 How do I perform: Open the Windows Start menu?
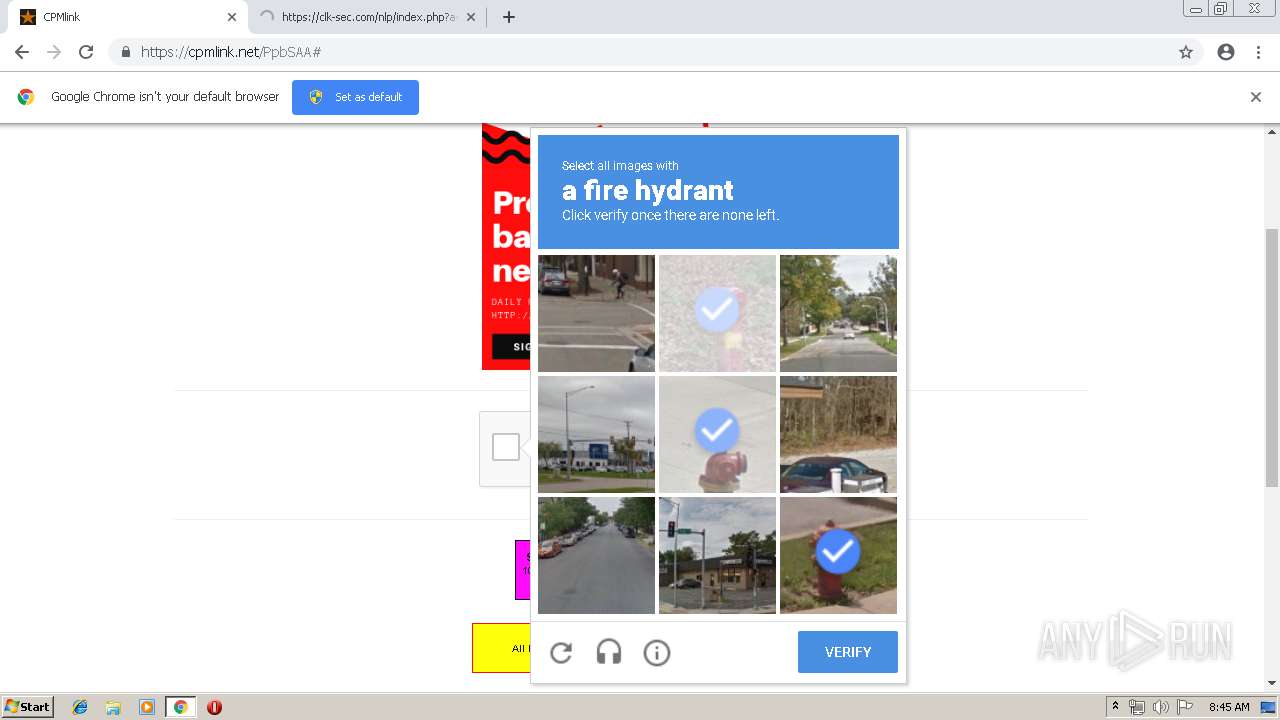pos(27,707)
